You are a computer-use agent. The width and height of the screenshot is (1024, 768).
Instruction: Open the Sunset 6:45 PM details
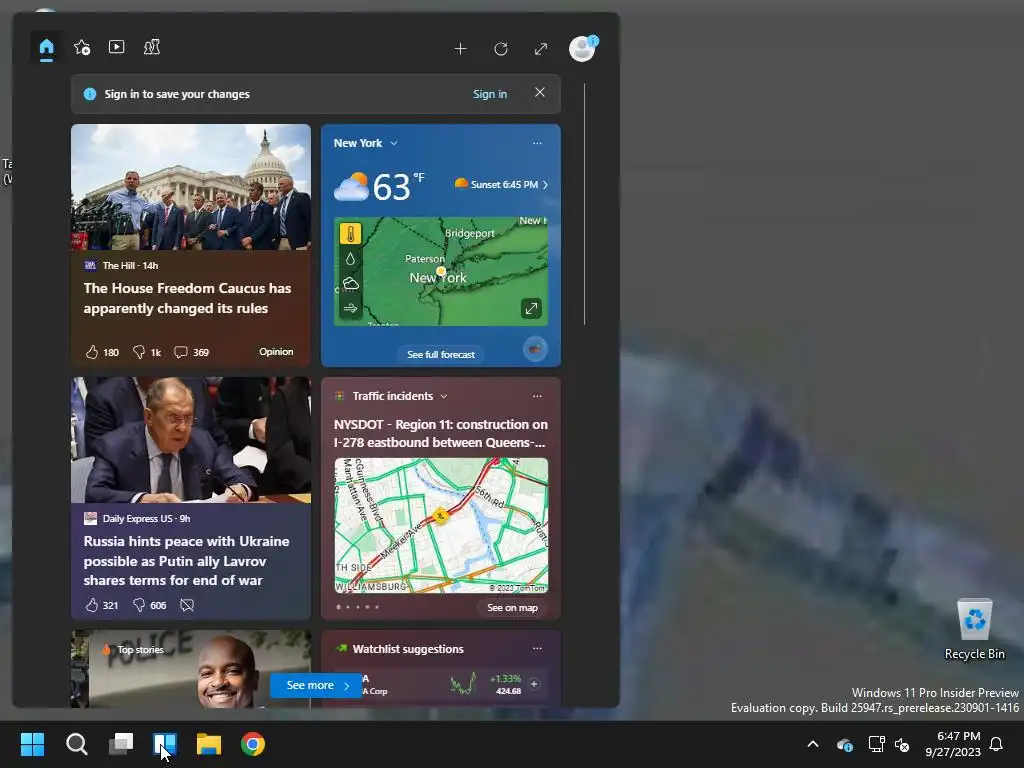502,184
